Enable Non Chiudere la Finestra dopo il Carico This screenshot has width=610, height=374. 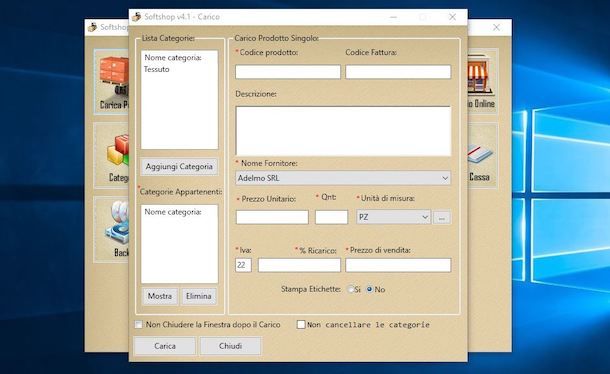click(x=138, y=325)
